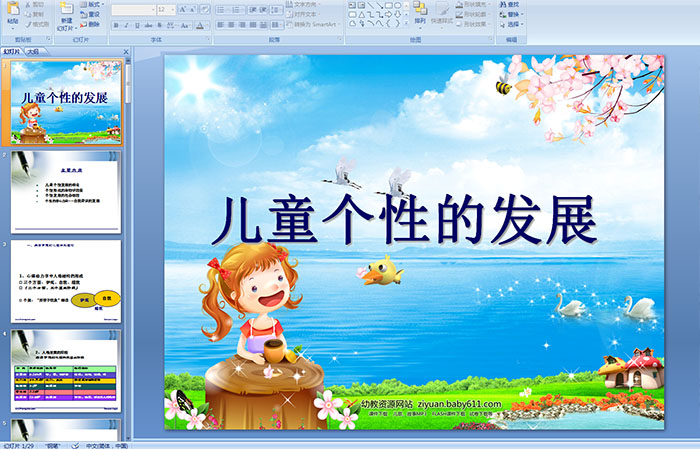Open the Line Spacing menu
Screen dimensions: 700x449
tap(276, 10)
